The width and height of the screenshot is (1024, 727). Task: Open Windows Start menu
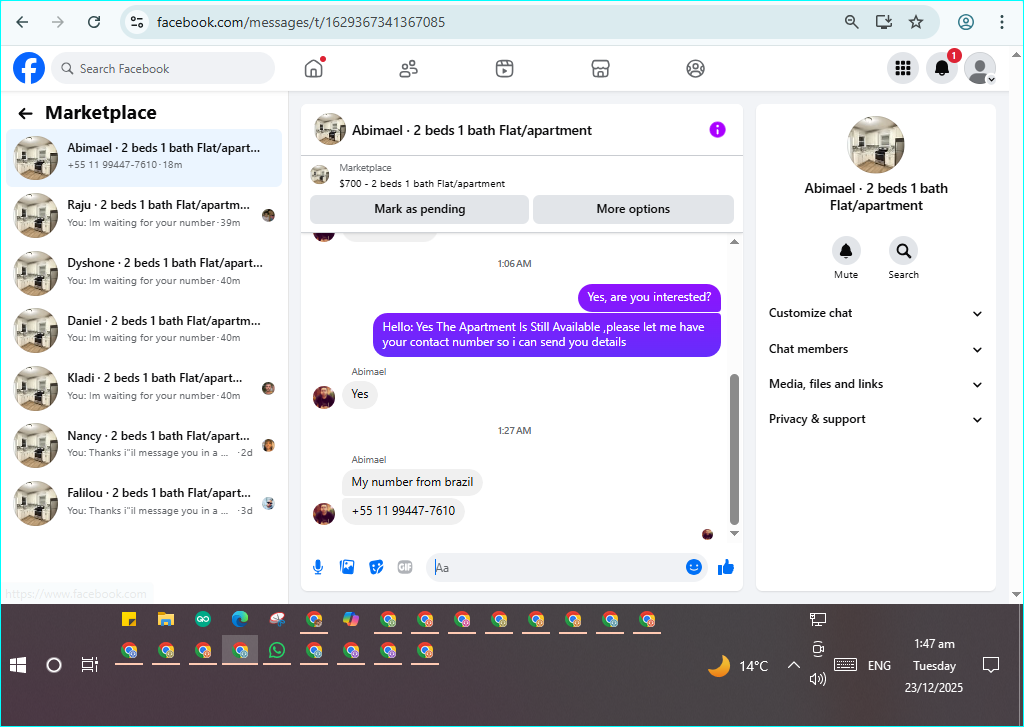point(18,665)
